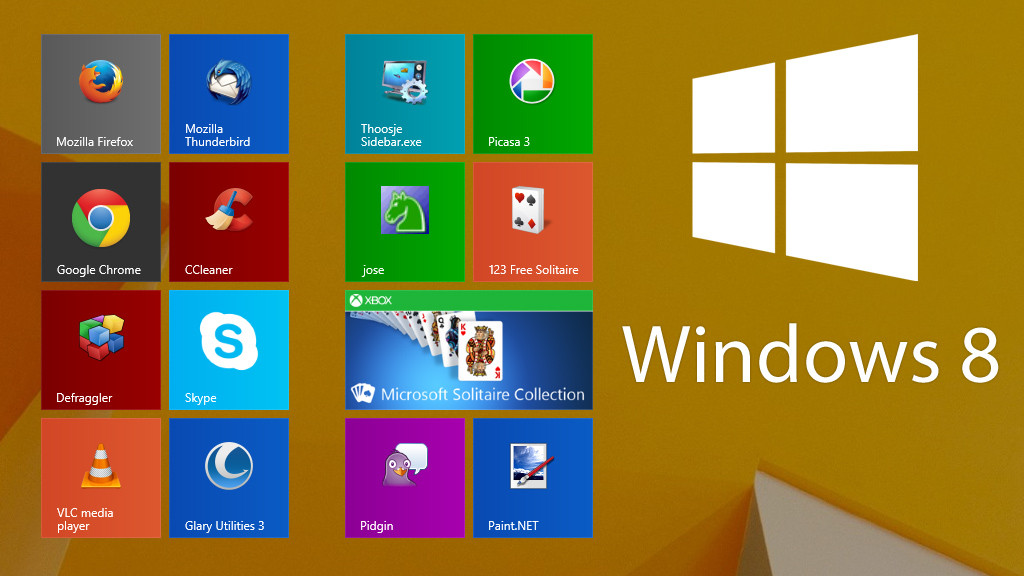Launch Paint.NET from its blue tile

coord(533,478)
